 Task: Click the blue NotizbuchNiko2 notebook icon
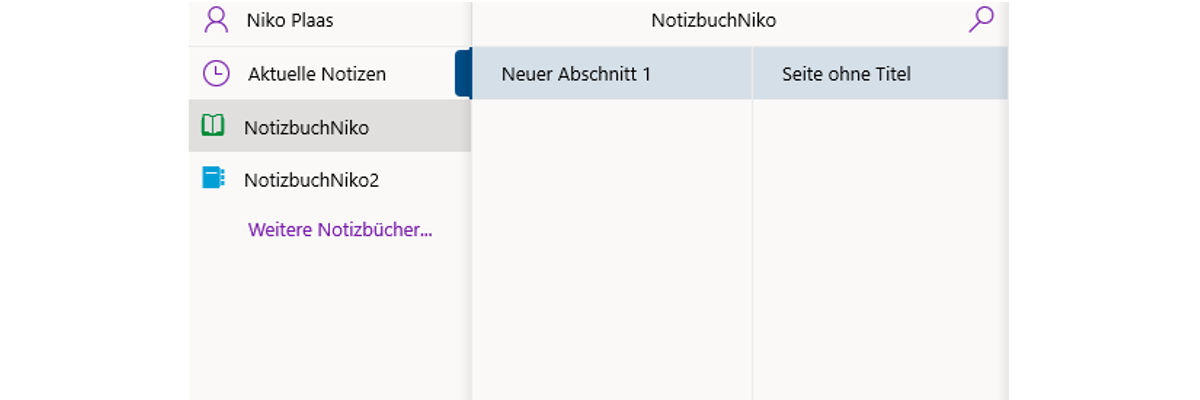pyautogui.click(x=213, y=179)
